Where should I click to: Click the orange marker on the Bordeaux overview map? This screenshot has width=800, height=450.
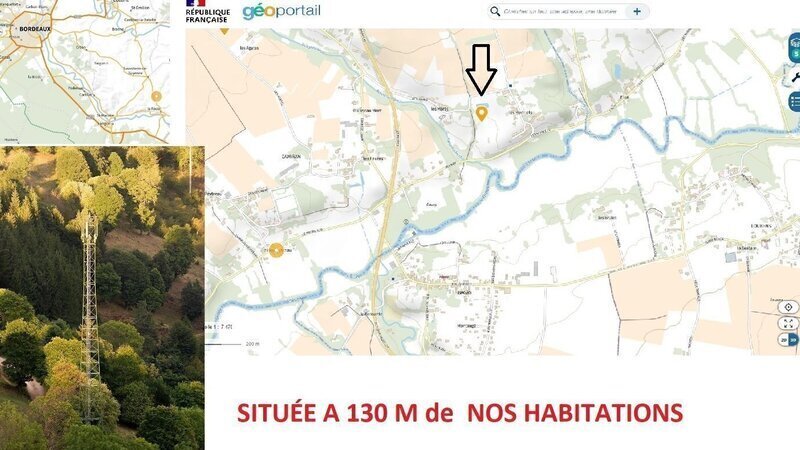tap(155, 97)
